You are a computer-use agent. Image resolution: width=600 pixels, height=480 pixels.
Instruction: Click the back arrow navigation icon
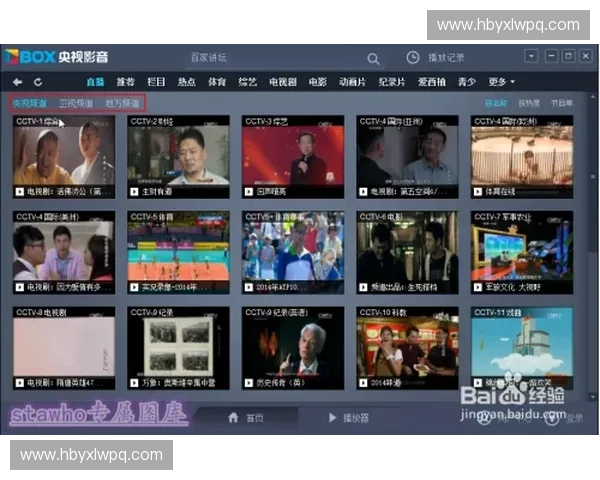pyautogui.click(x=18, y=81)
